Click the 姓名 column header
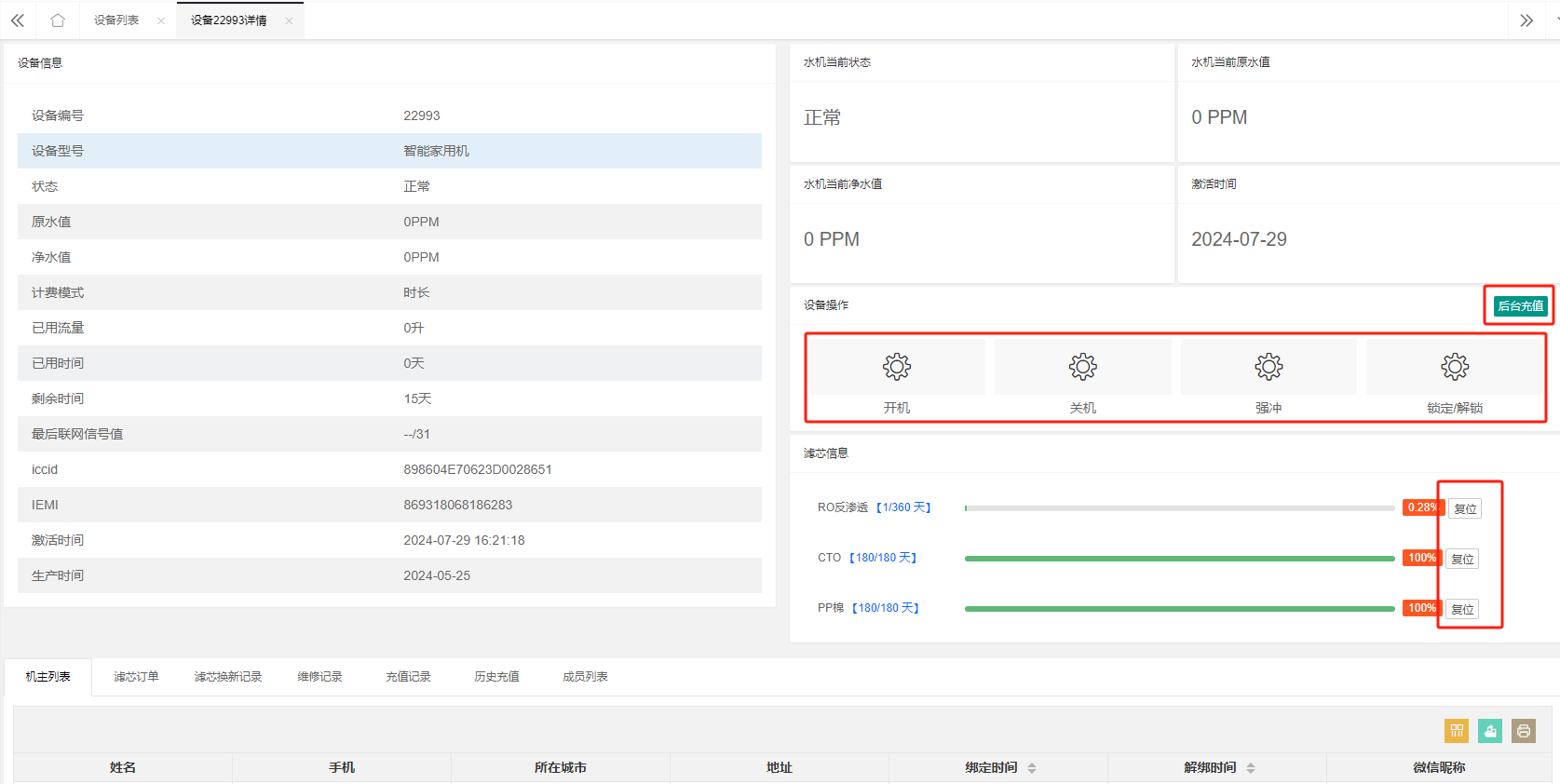The height and width of the screenshot is (784, 1560). click(123, 767)
